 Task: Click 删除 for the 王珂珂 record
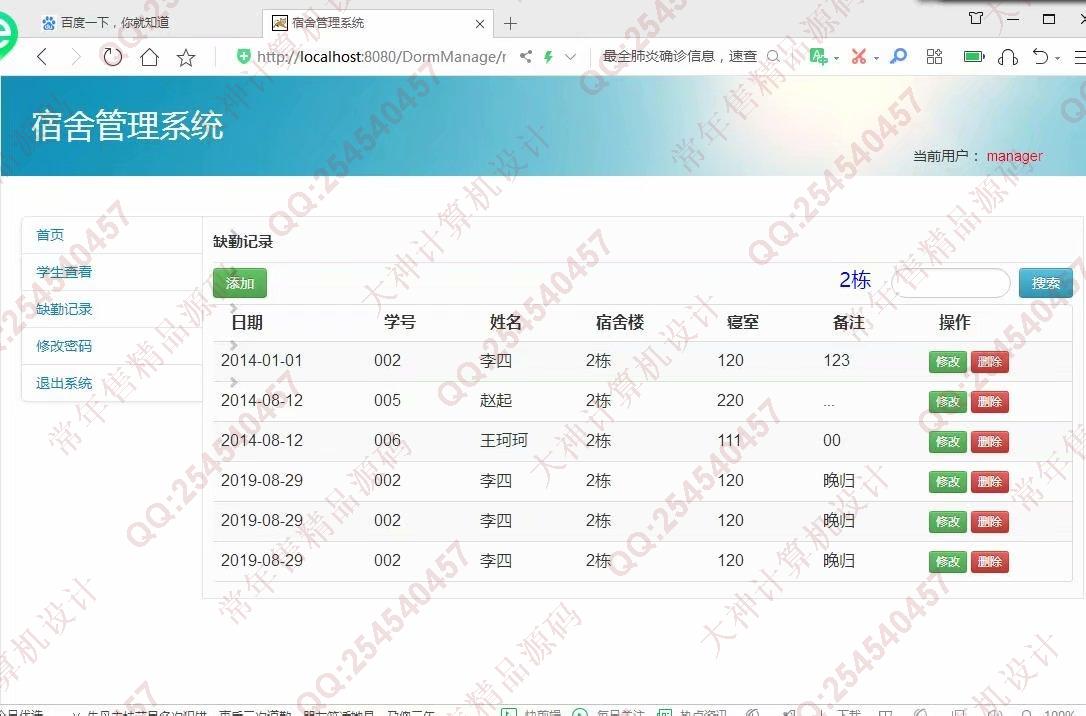click(990, 442)
